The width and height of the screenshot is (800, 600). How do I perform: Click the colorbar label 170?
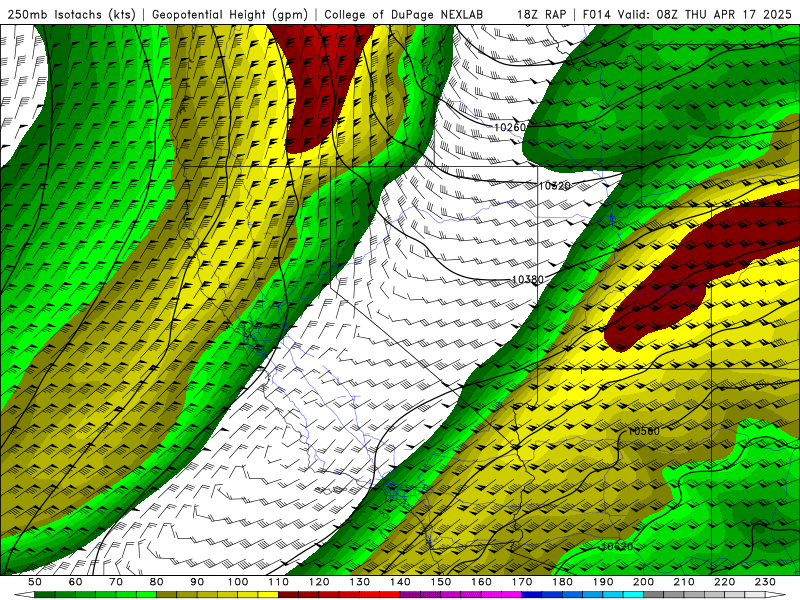coord(522,582)
